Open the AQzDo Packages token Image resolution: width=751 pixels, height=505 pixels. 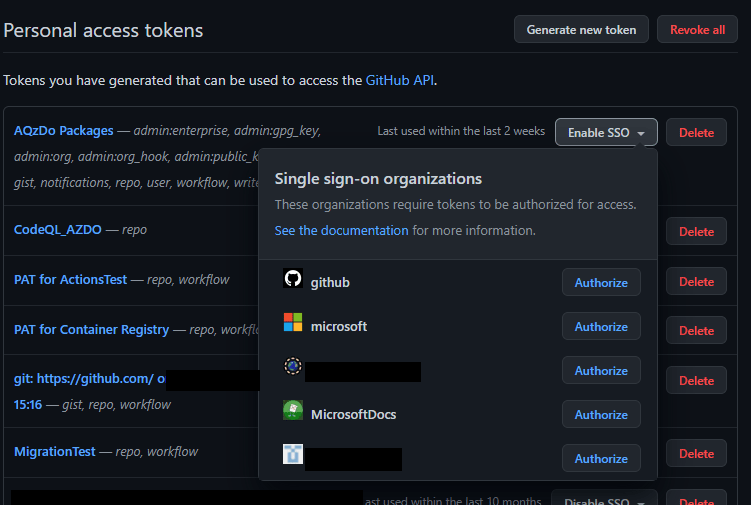(x=64, y=130)
